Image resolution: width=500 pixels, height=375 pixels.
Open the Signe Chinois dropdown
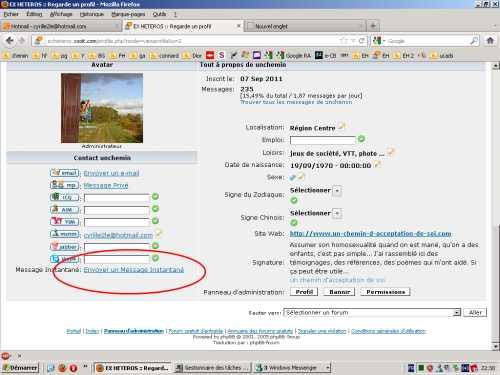click(x=337, y=213)
